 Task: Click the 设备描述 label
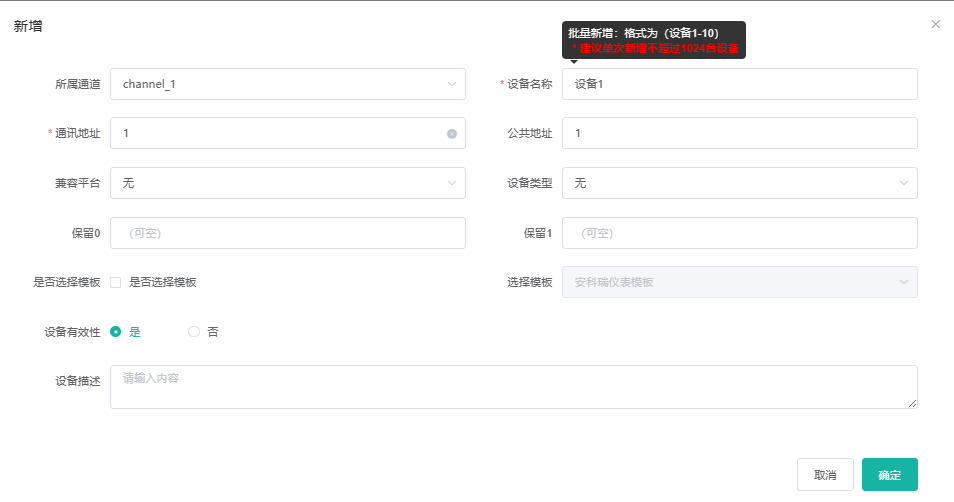coord(77,381)
